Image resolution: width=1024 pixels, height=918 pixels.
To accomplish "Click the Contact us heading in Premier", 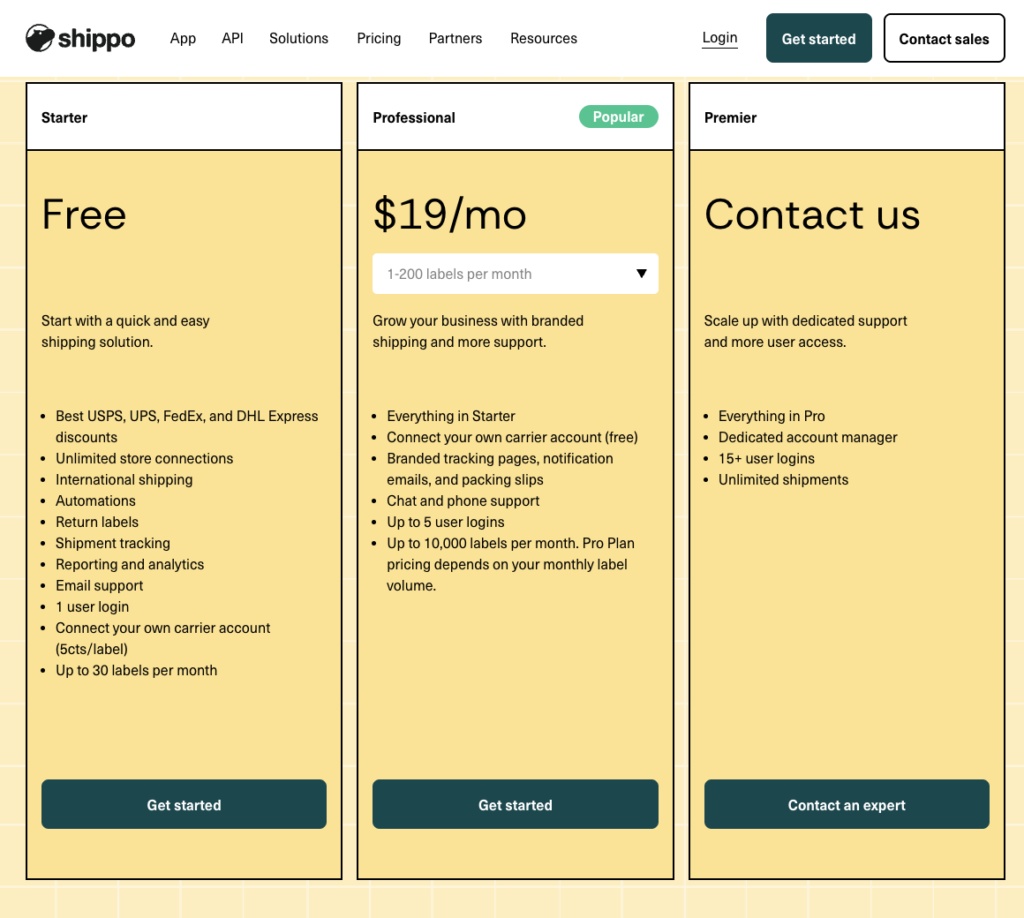I will [x=811, y=215].
